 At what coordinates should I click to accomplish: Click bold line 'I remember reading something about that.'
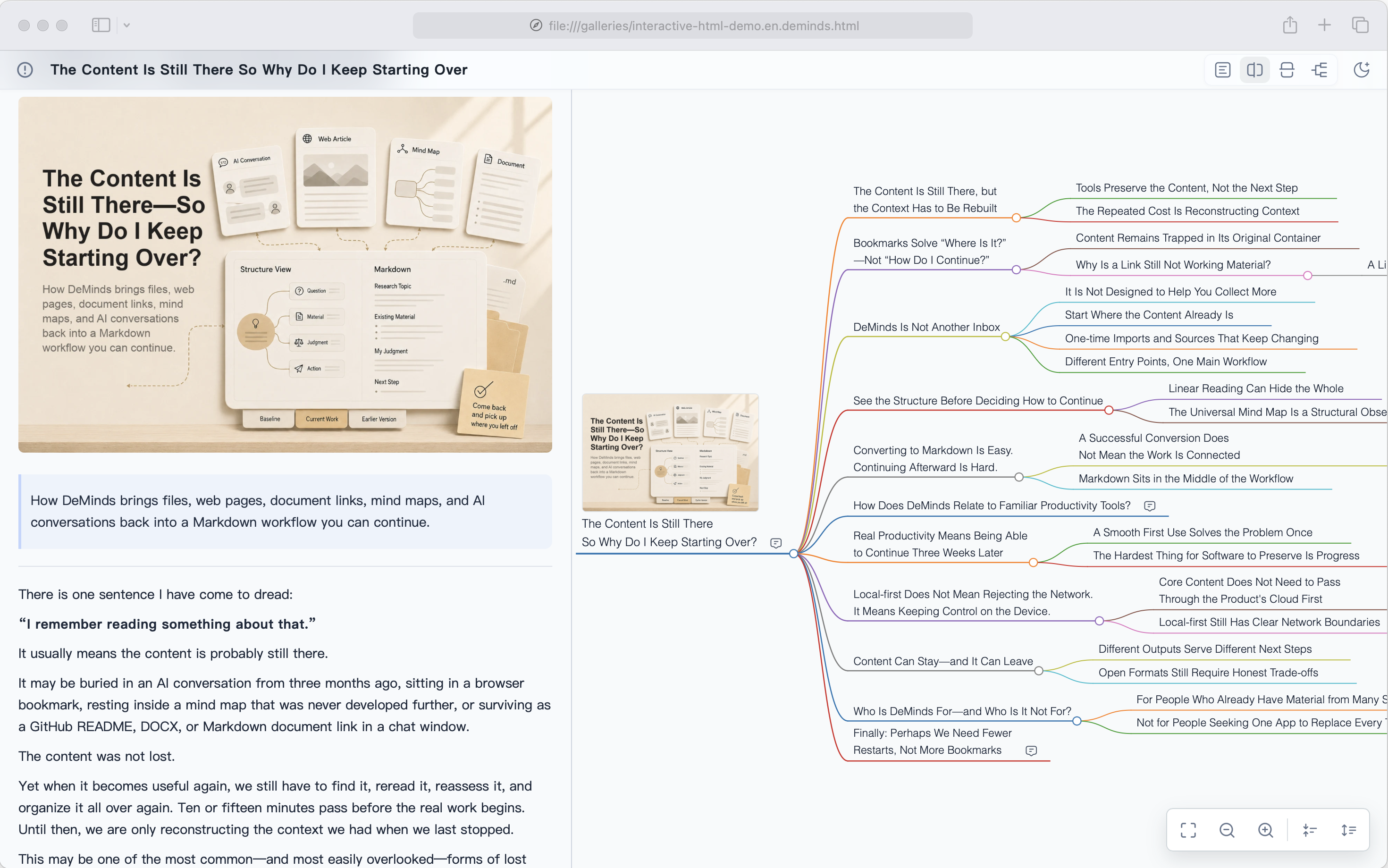click(167, 624)
